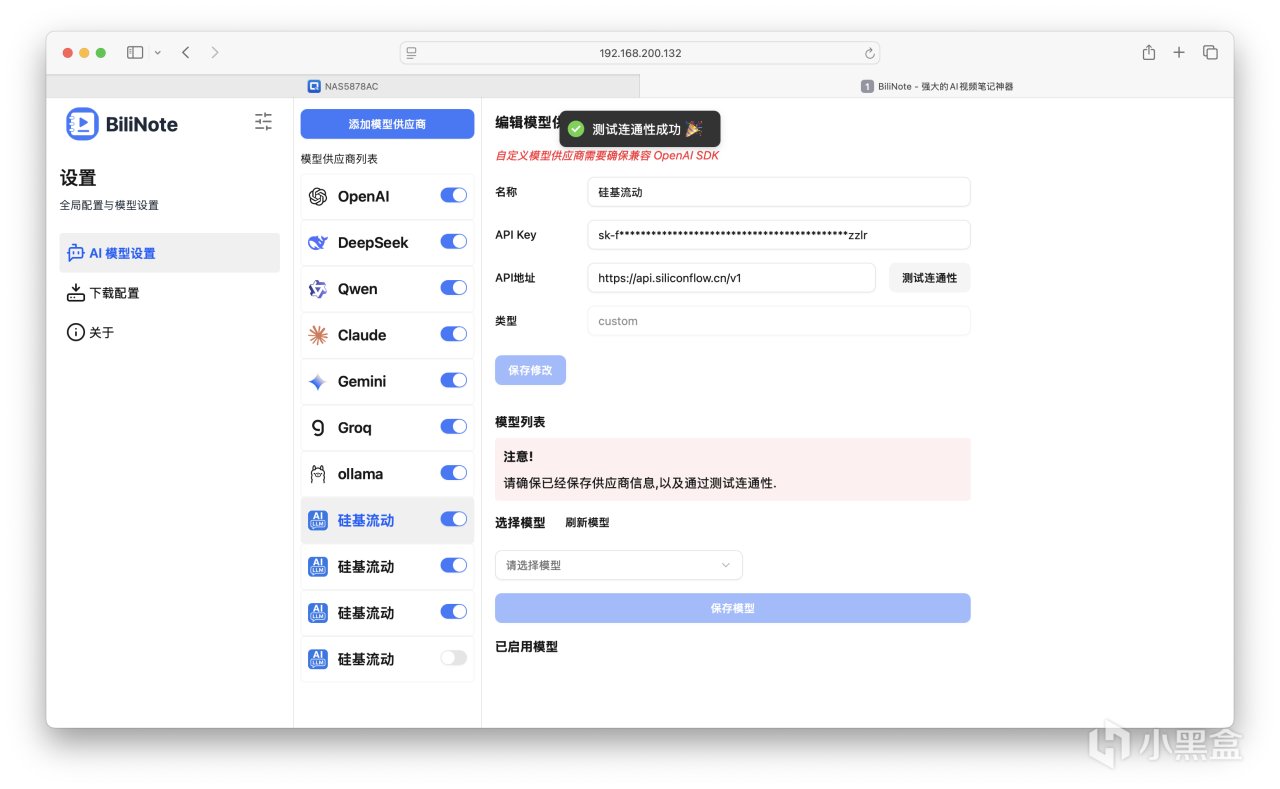Click the 类型 field showing custom
1280x789 pixels.
[779, 321]
